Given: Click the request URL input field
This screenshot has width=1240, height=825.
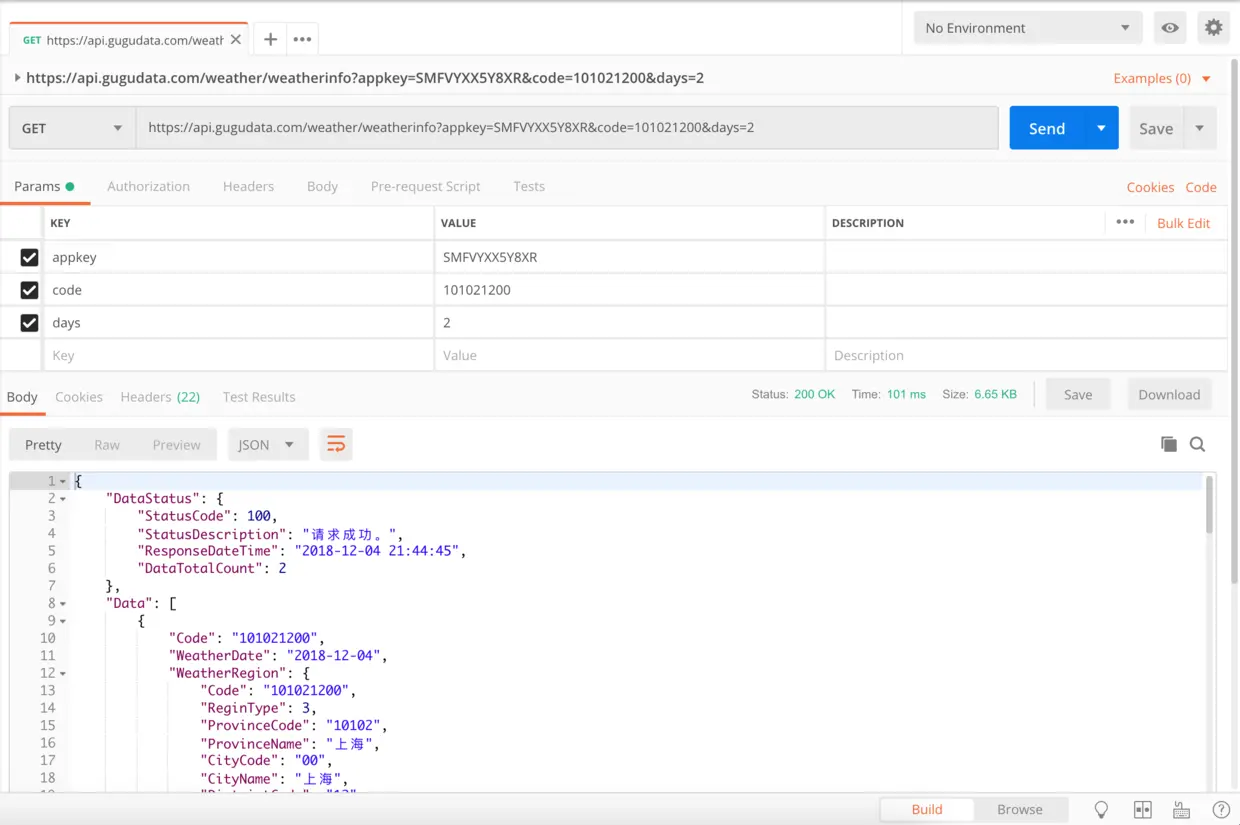Looking at the screenshot, I should pos(567,128).
